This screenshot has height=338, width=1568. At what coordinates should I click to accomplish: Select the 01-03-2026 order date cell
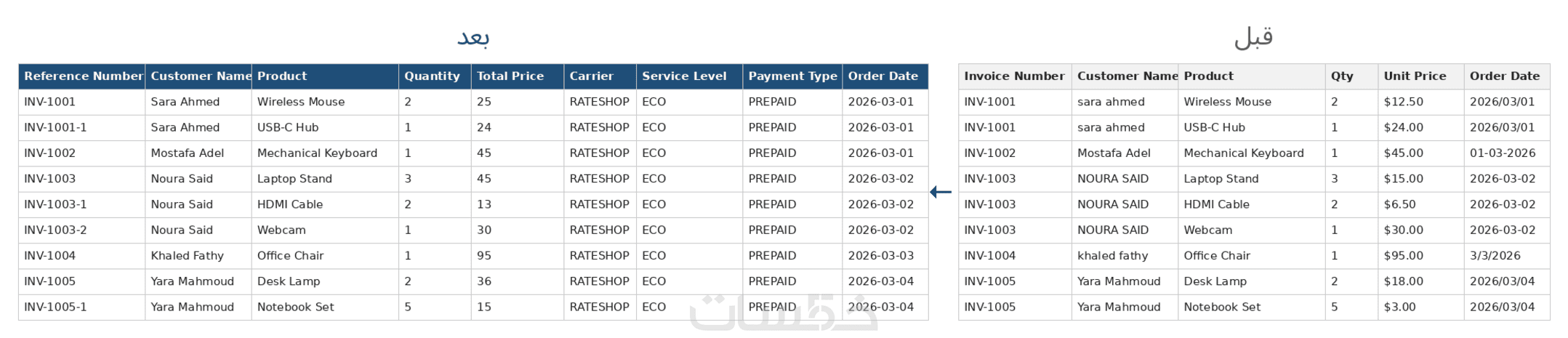coord(1507,153)
